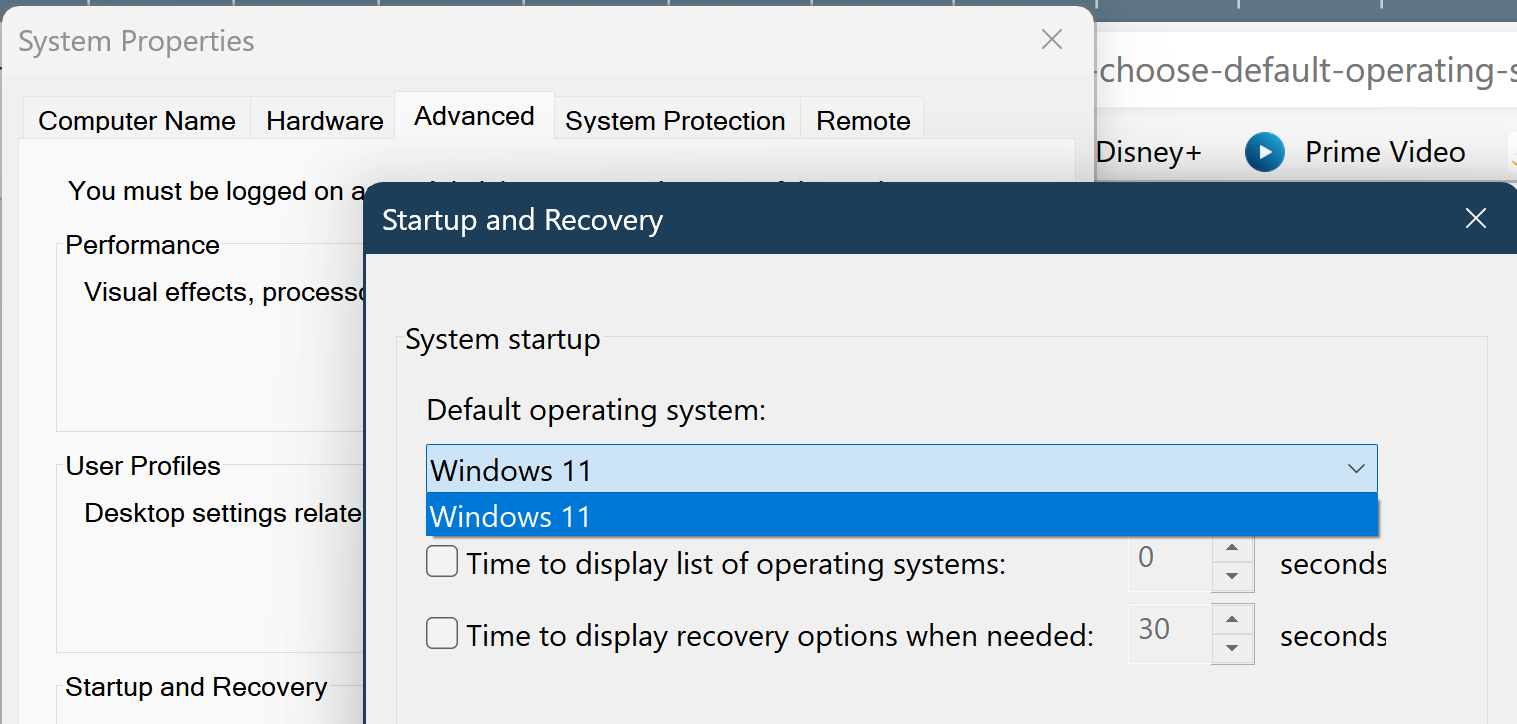Switch to the Remote tab
1517x724 pixels.
[x=862, y=120]
